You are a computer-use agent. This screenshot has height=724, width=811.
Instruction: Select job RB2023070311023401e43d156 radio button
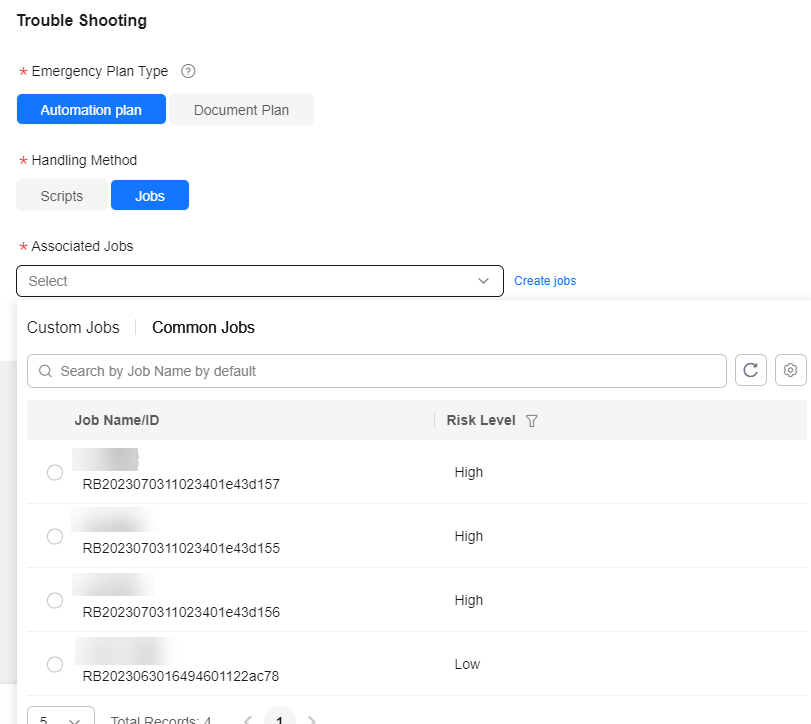click(x=55, y=600)
